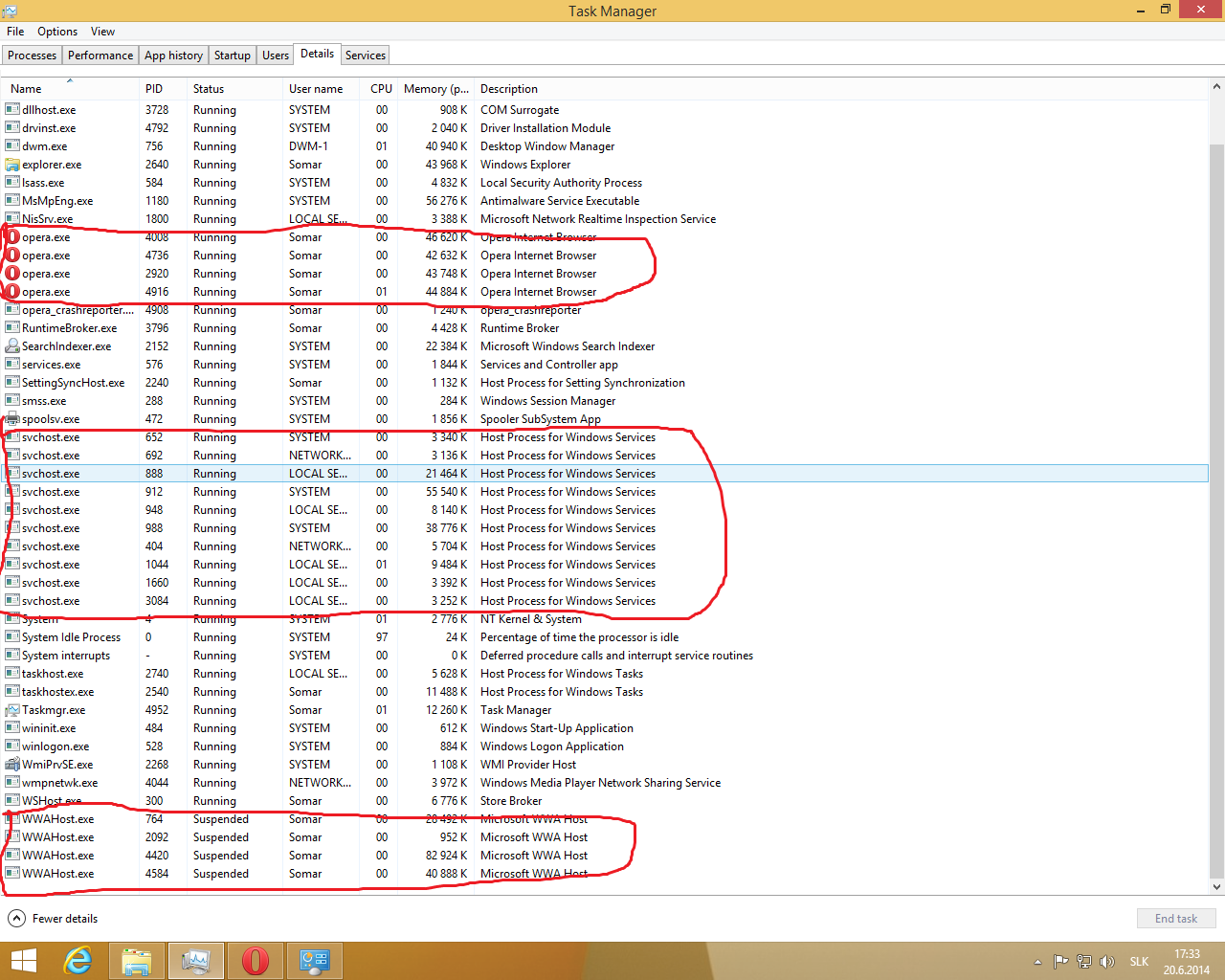
Task: Click the scrollbar down arrow
Action: (1216, 887)
